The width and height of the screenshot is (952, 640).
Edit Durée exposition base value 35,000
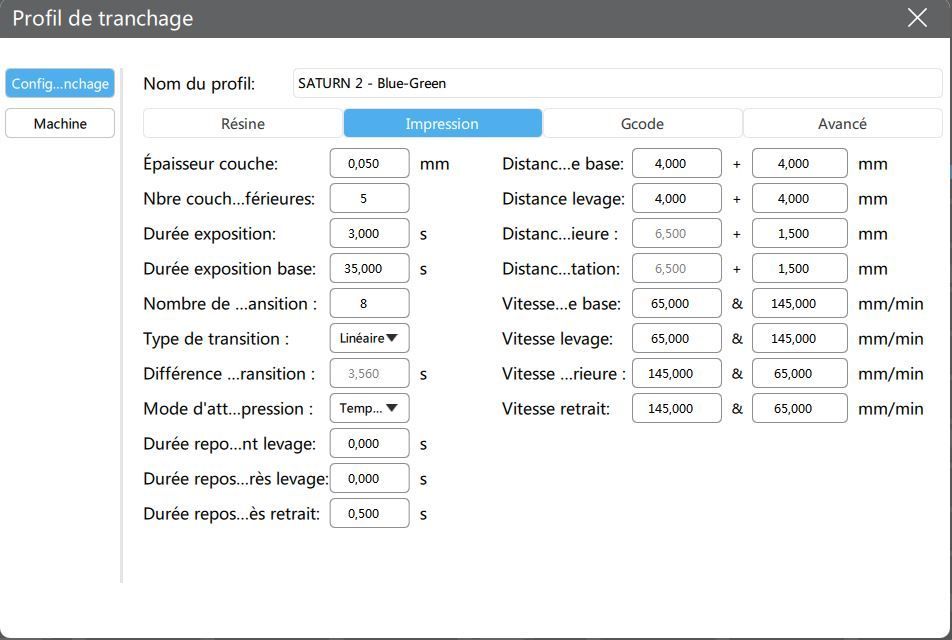[x=370, y=268]
